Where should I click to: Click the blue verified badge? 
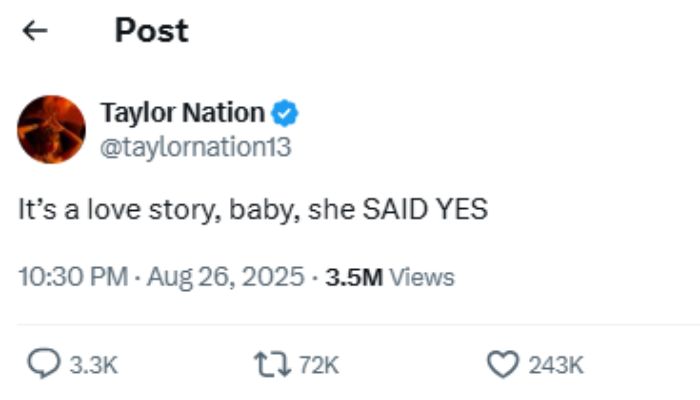(x=286, y=113)
